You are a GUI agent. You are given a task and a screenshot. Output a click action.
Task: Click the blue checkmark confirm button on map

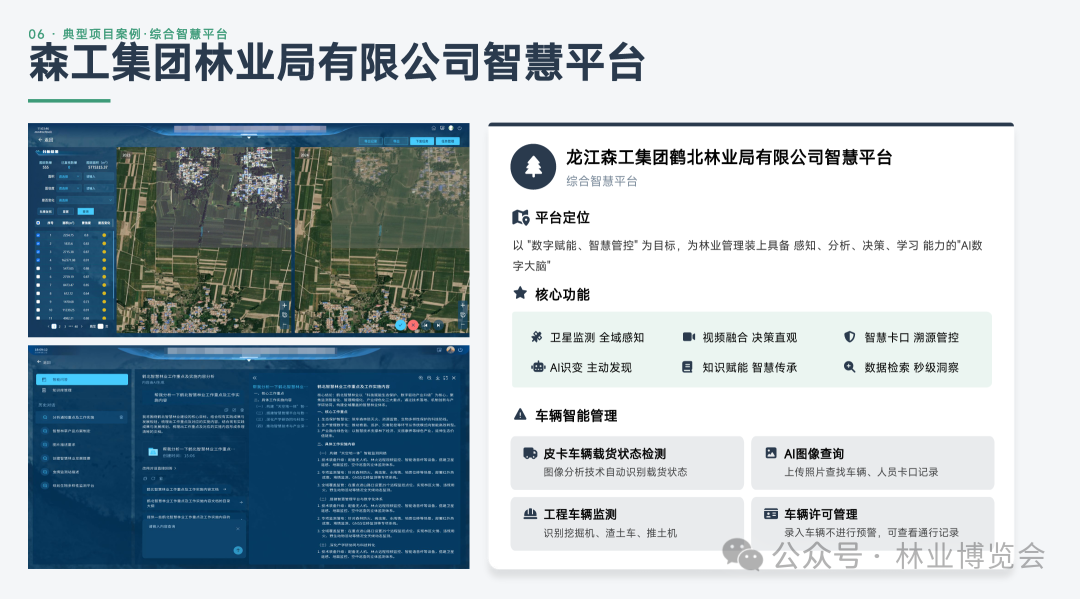tap(401, 325)
